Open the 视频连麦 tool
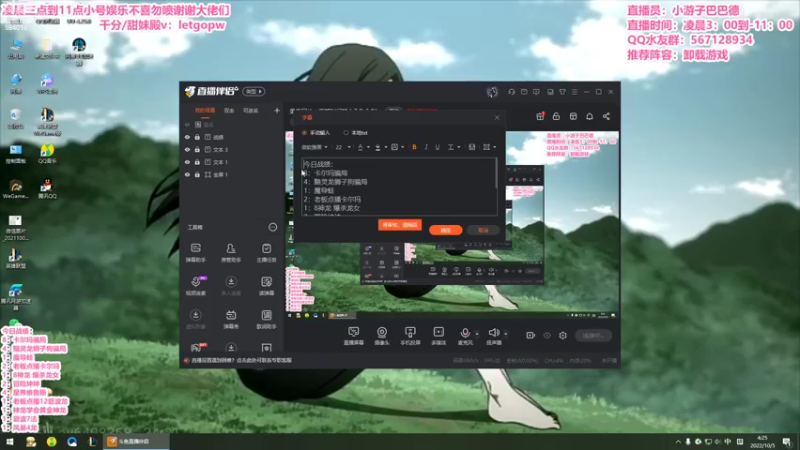Screen dimensions: 800x450 [x=195, y=286]
